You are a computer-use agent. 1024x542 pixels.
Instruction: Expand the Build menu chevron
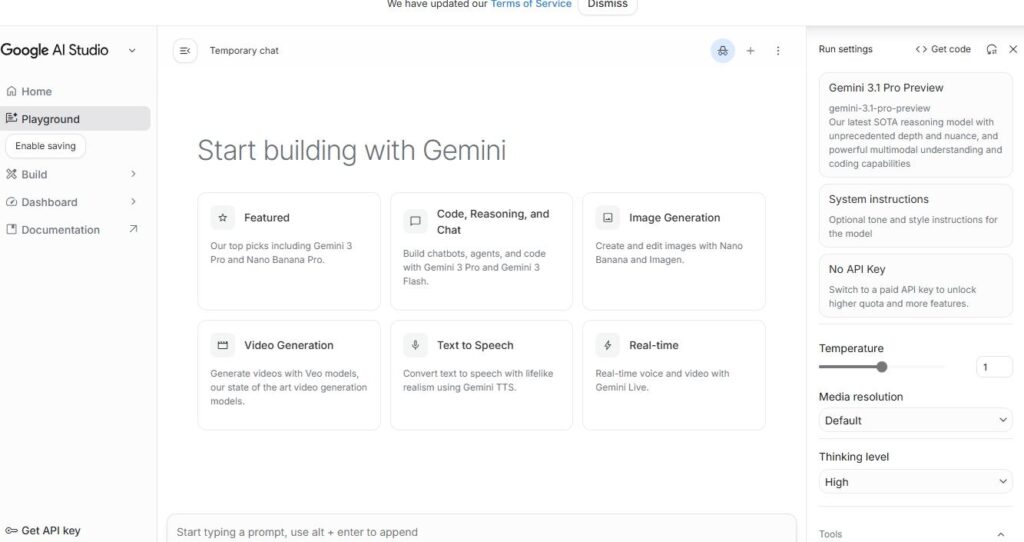coord(133,174)
